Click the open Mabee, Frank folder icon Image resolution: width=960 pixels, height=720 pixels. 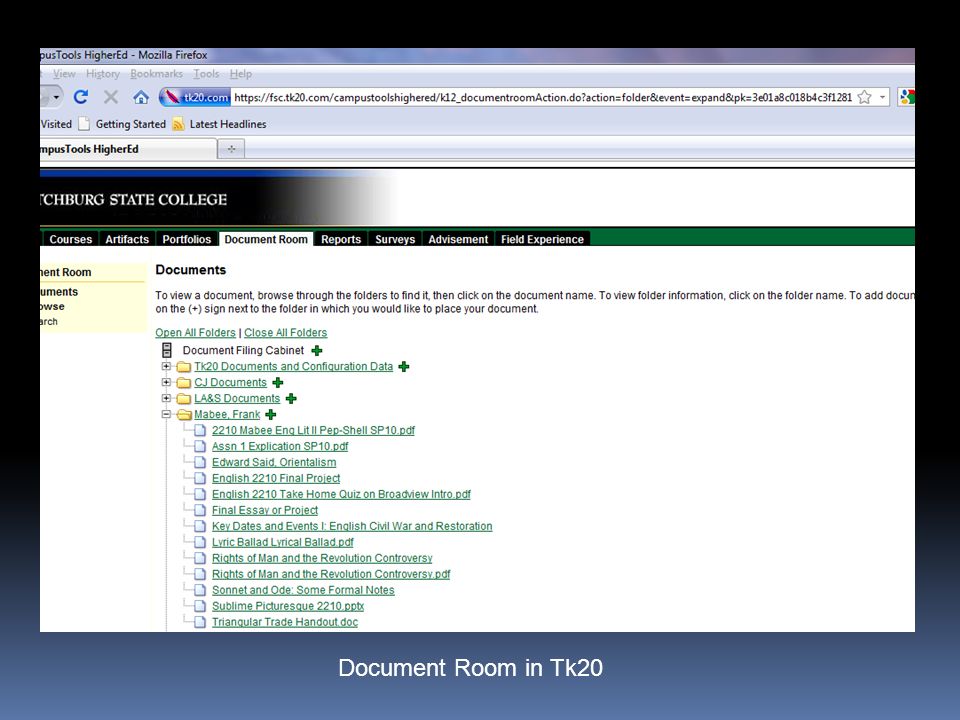184,414
